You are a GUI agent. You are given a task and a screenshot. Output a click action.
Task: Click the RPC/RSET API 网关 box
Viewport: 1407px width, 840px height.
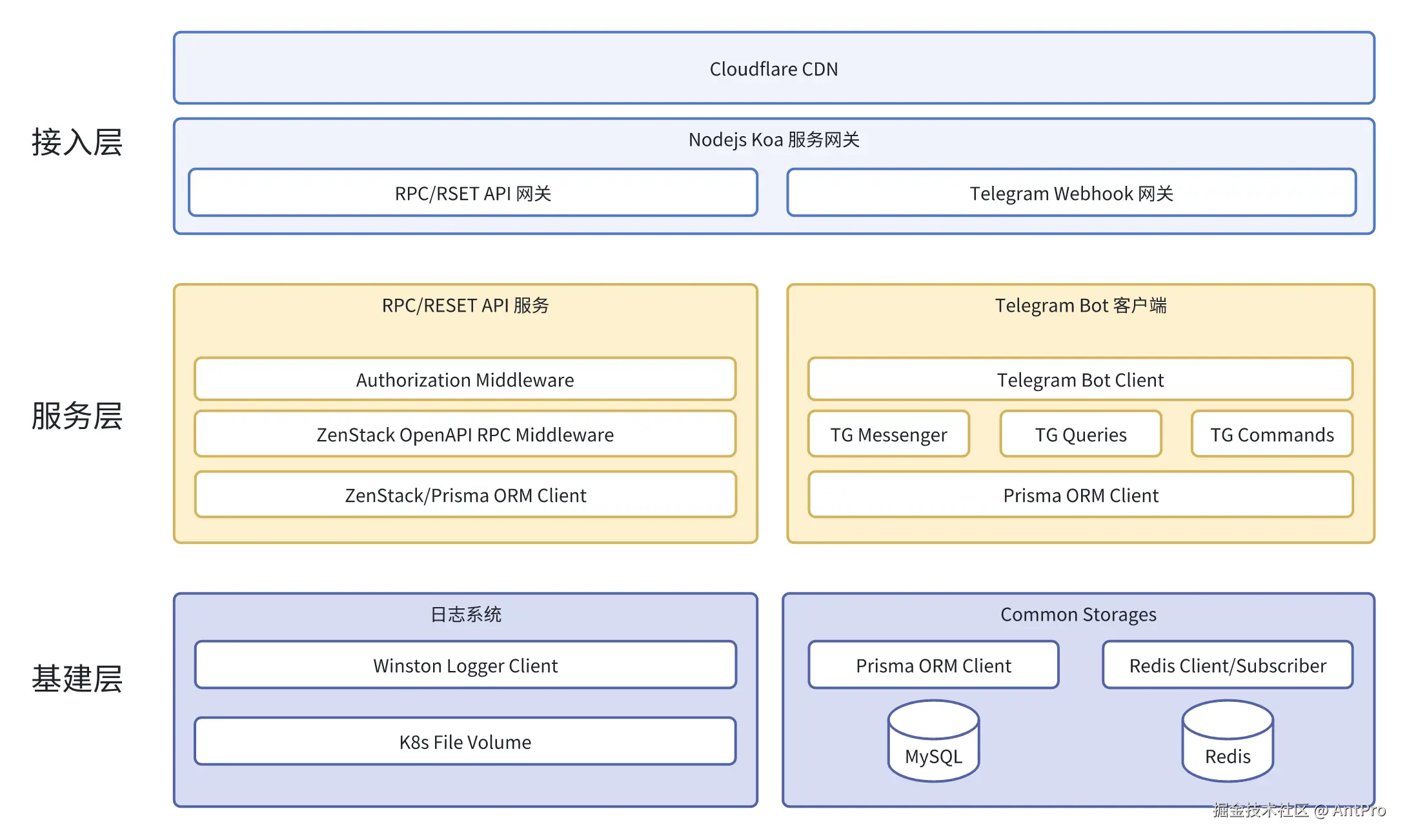pyautogui.click(x=473, y=193)
